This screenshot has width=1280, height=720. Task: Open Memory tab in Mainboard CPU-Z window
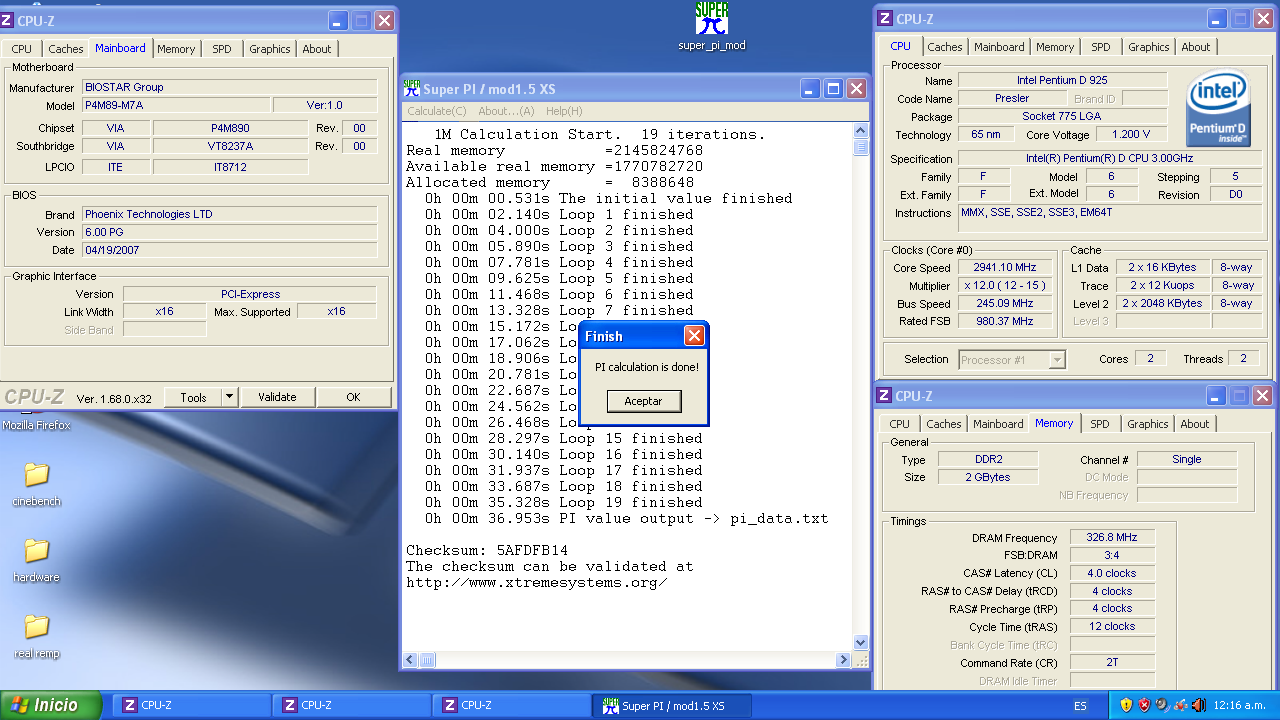176,49
